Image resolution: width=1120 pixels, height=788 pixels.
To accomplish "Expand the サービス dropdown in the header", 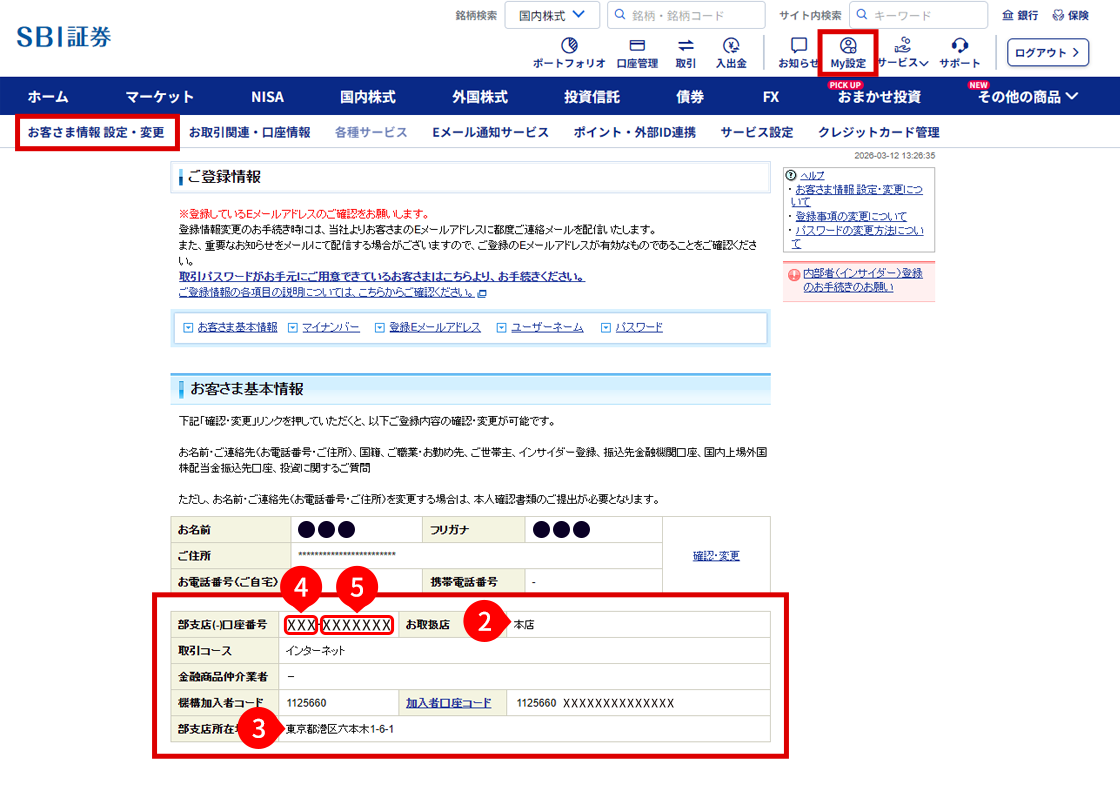I will click(903, 53).
